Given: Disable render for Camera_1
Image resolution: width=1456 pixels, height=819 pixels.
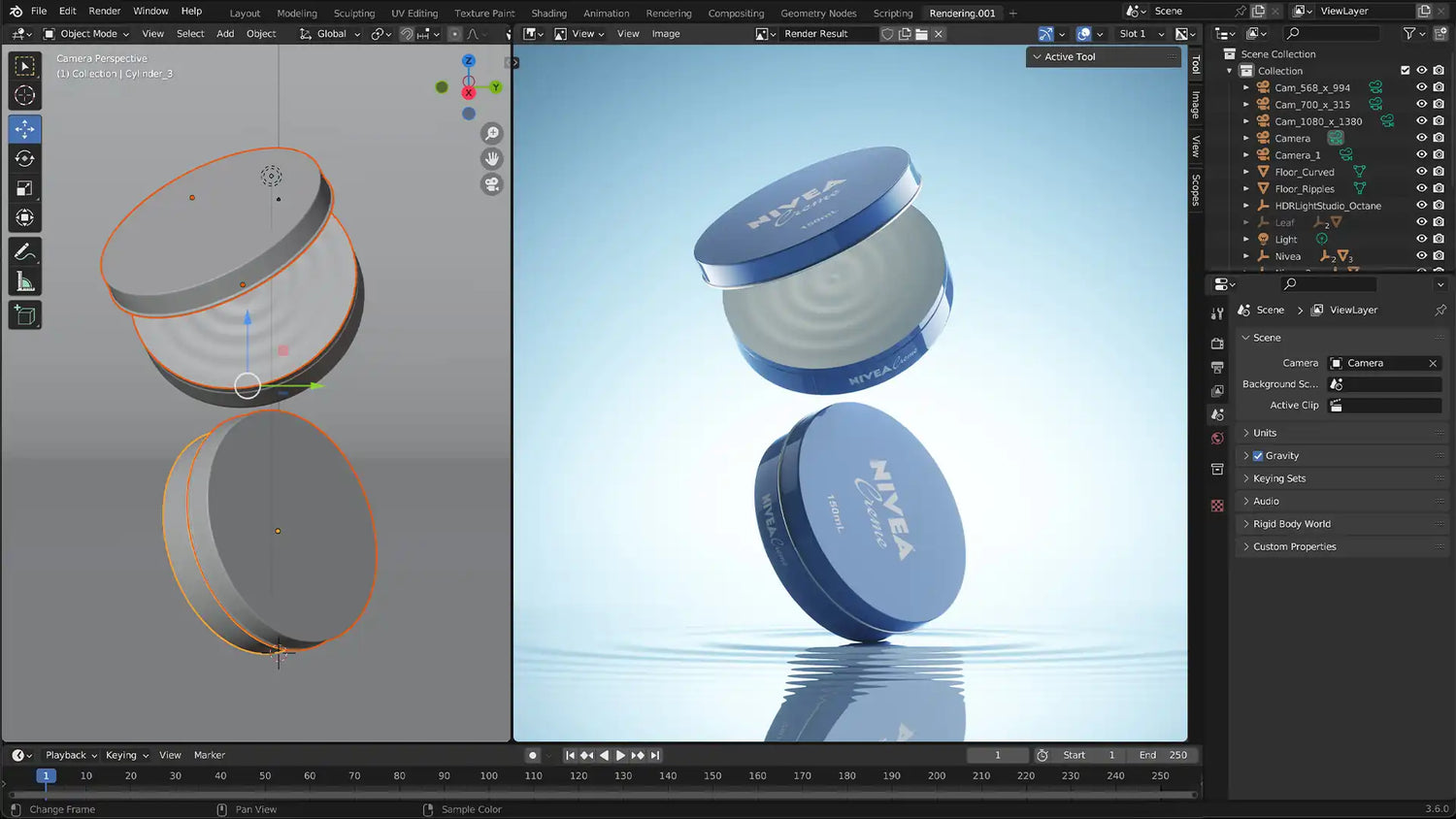Looking at the screenshot, I should tap(1439, 155).
